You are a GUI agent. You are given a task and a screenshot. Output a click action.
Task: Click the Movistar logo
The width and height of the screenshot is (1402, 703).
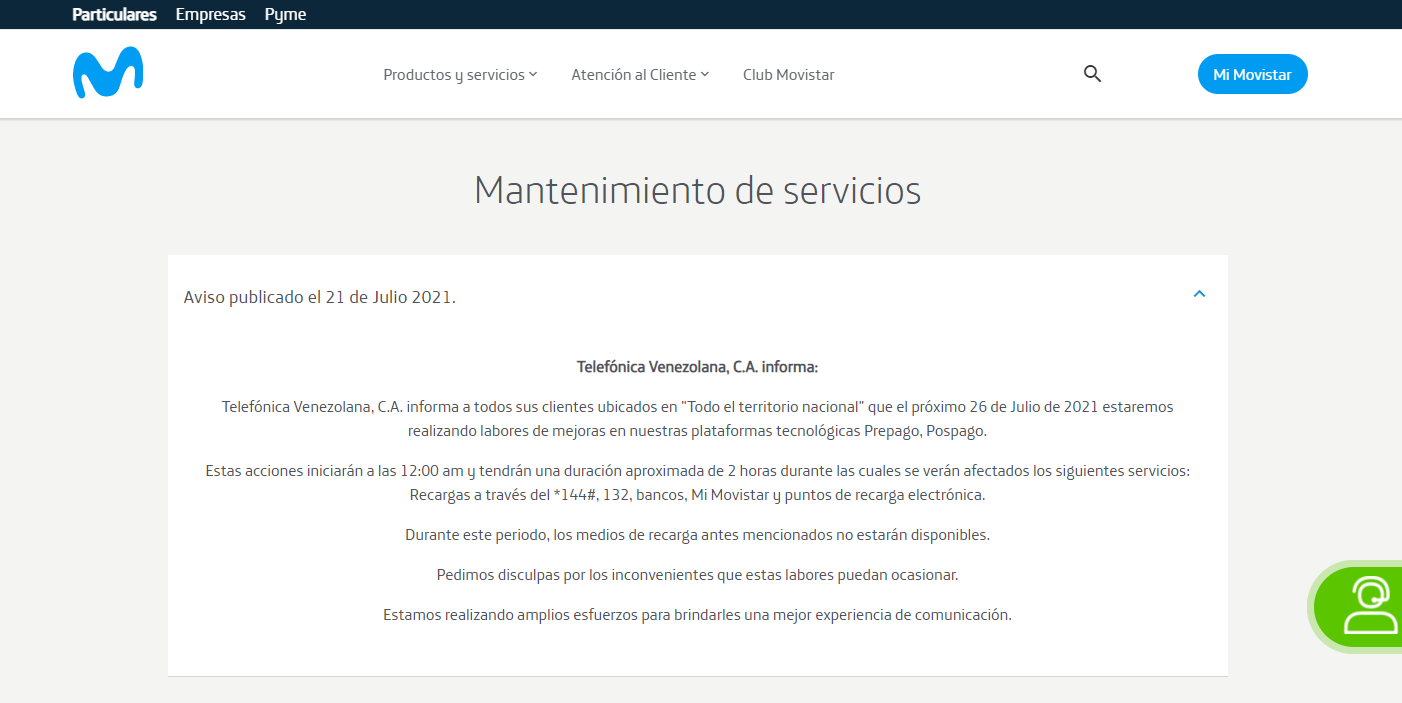(108, 73)
